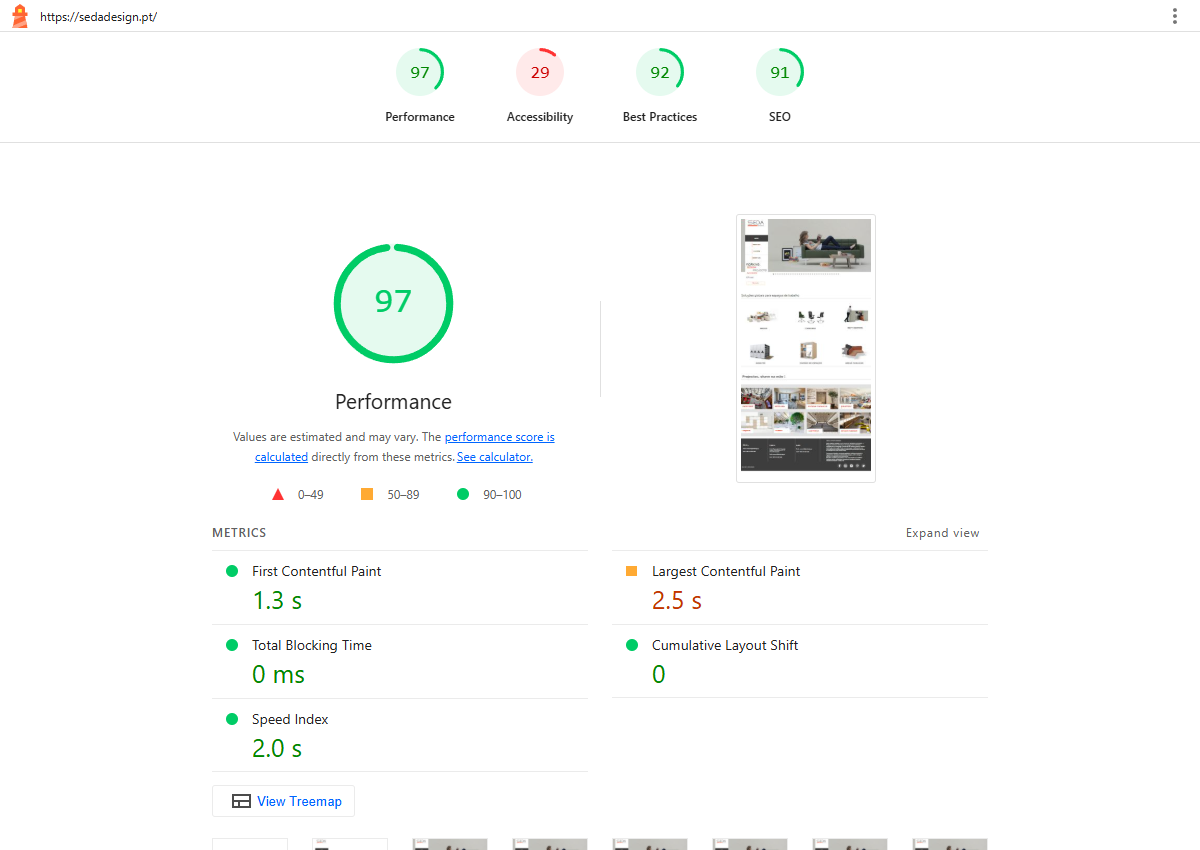This screenshot has width=1200, height=850.
Task: Jump to the Performance category gauge at top
Action: [420, 86]
